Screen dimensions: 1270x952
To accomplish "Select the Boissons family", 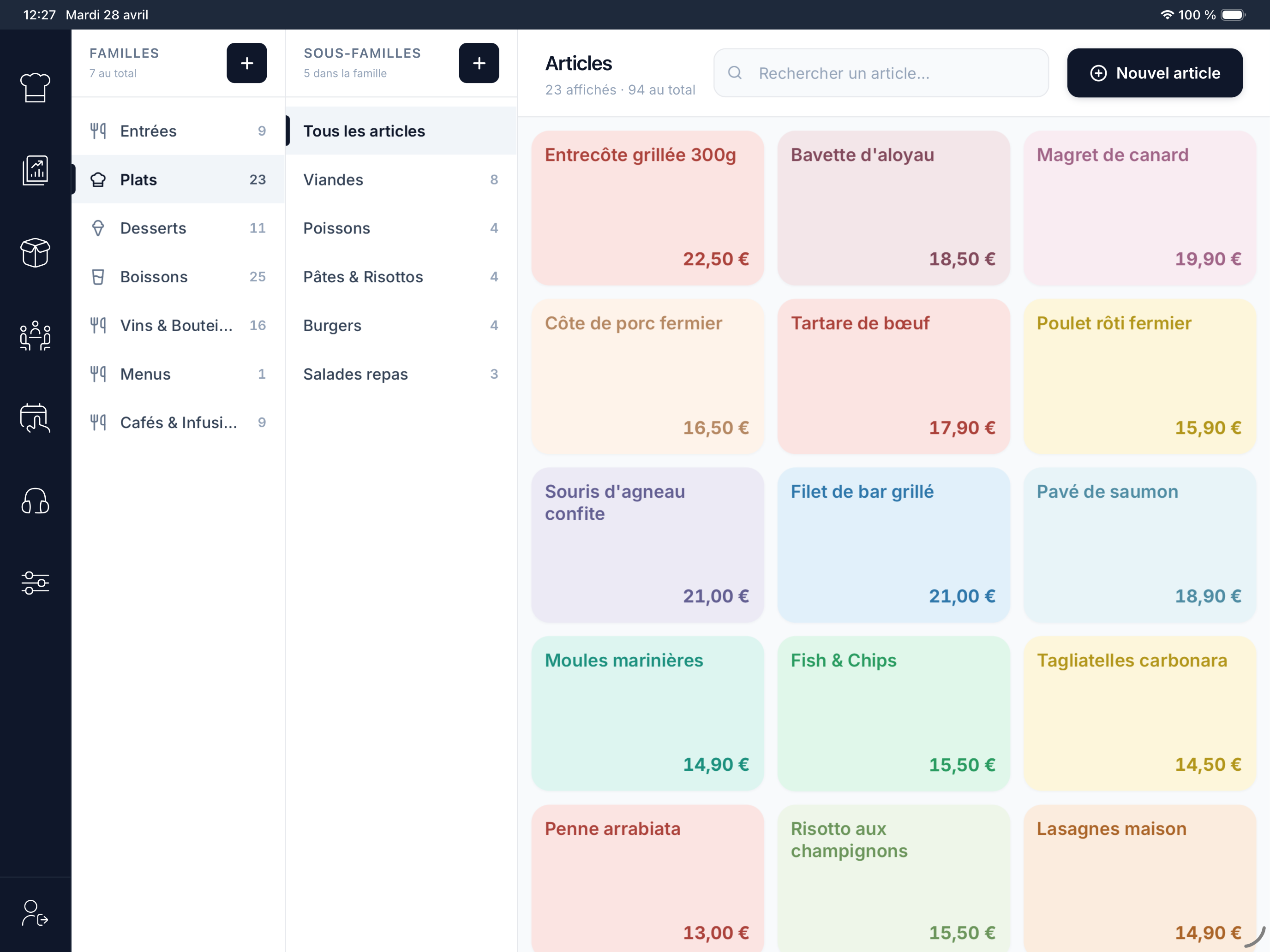I will pos(178,277).
